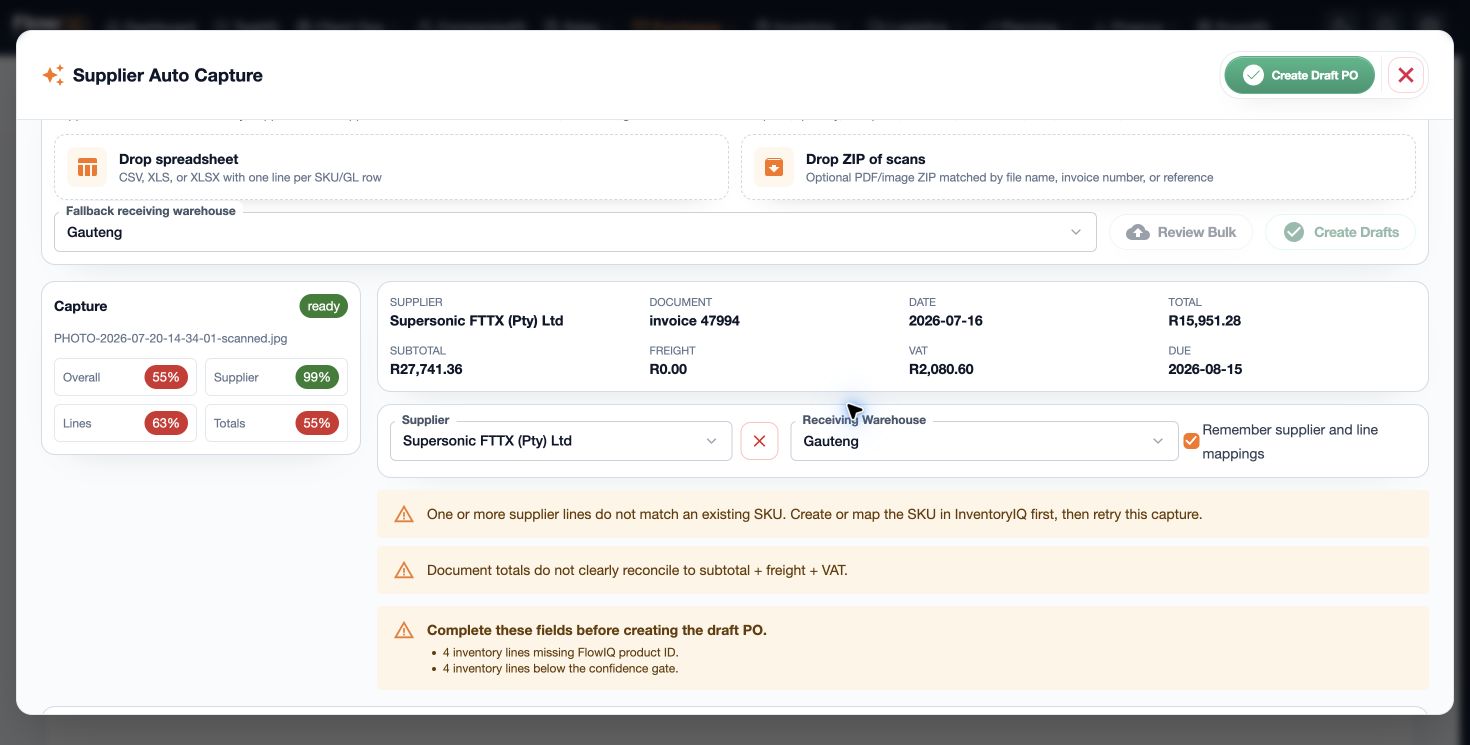Click the total value R15,951.28
The image size is (1470, 745).
tap(1204, 321)
